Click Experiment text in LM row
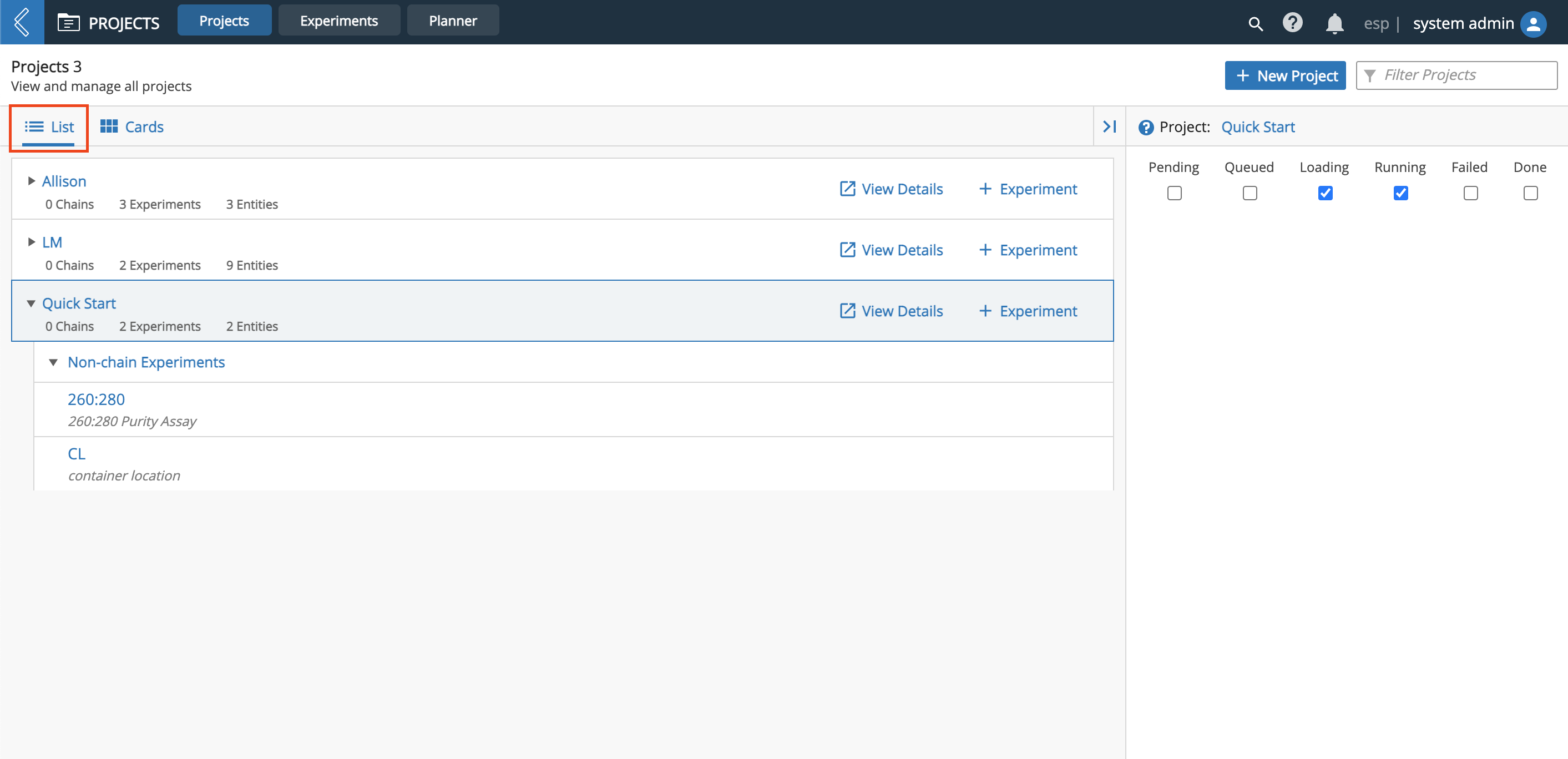Viewport: 1568px width, 759px height. pyautogui.click(x=1039, y=250)
